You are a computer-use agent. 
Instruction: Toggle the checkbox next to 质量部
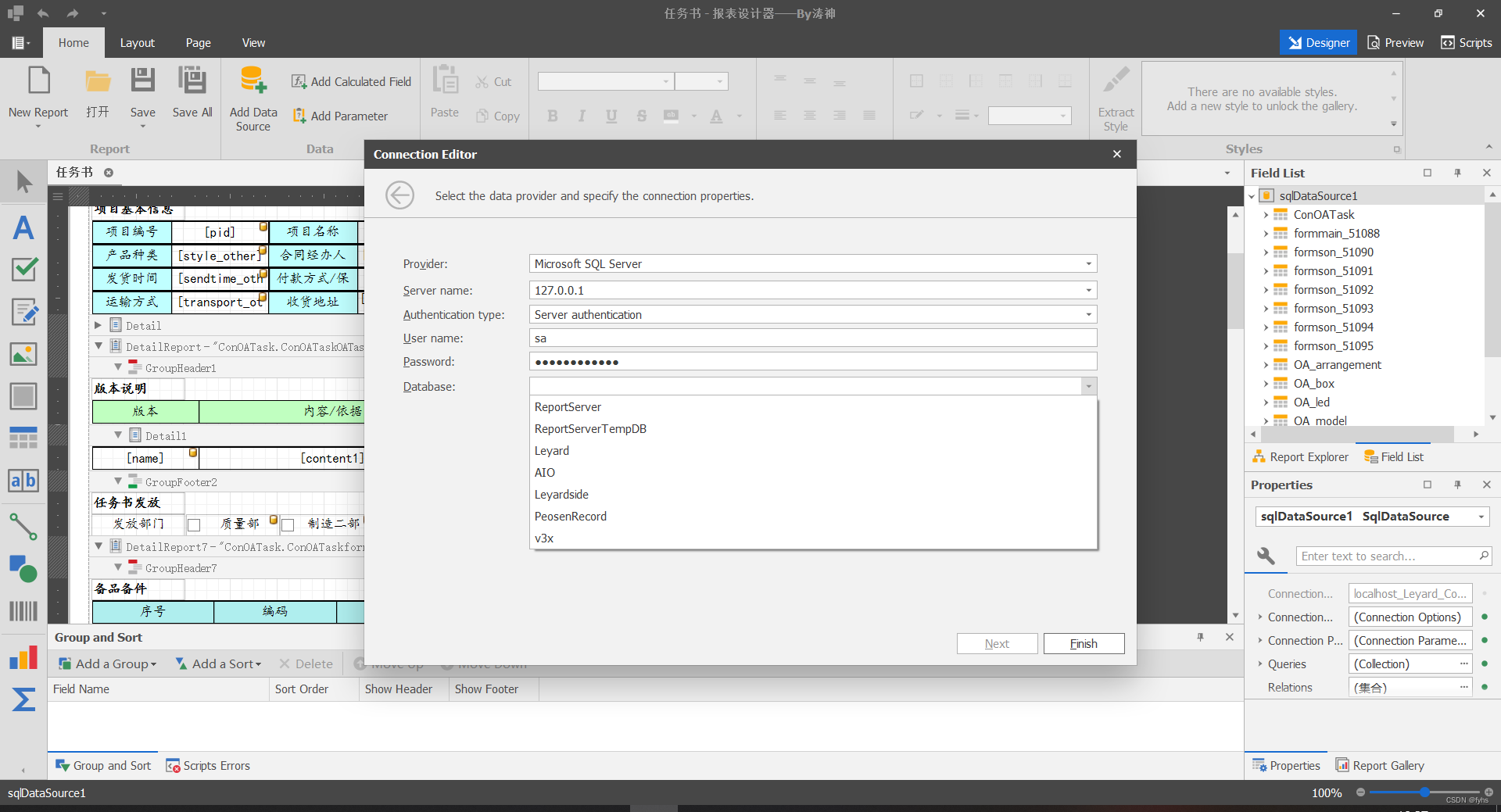click(x=194, y=524)
